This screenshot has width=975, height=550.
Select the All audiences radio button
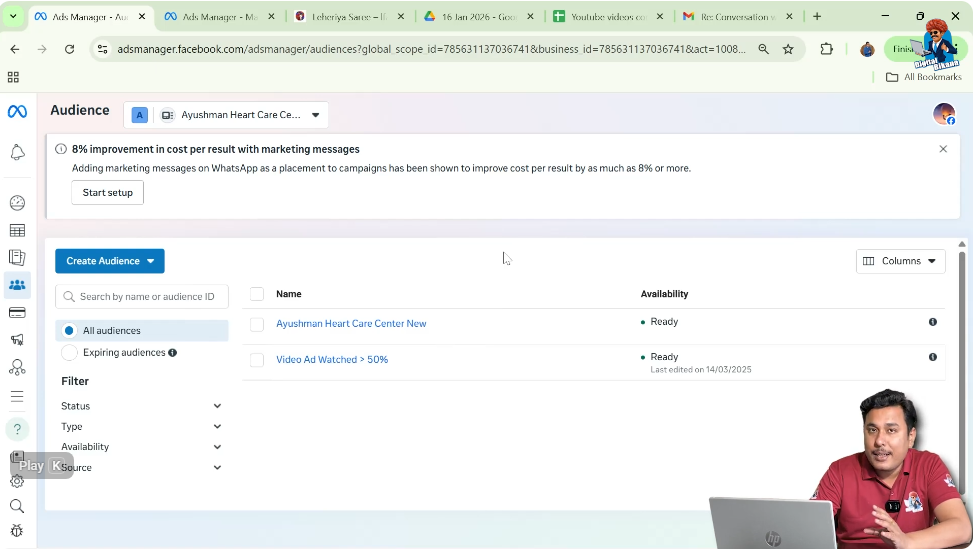(x=69, y=331)
